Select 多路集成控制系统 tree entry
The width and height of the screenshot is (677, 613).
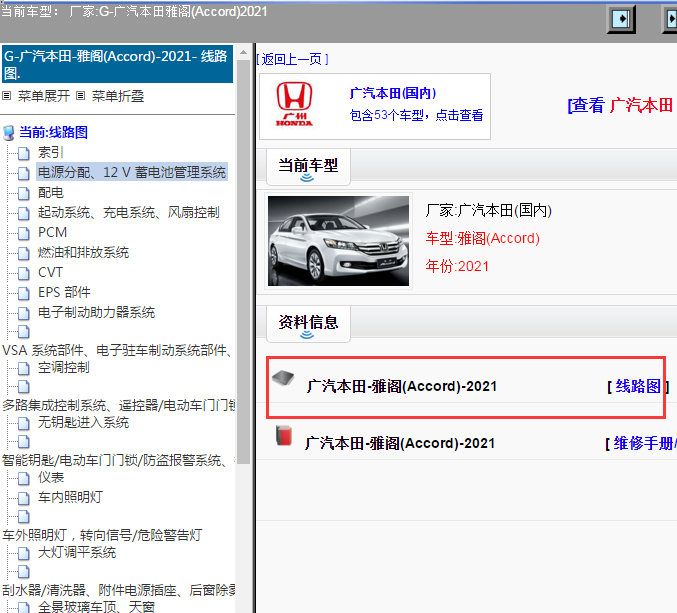(x=118, y=405)
